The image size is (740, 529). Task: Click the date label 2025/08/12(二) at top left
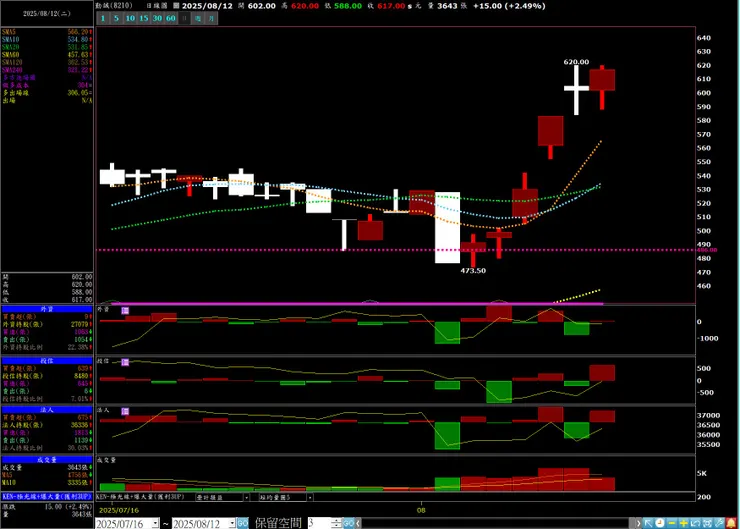[x=47, y=14]
